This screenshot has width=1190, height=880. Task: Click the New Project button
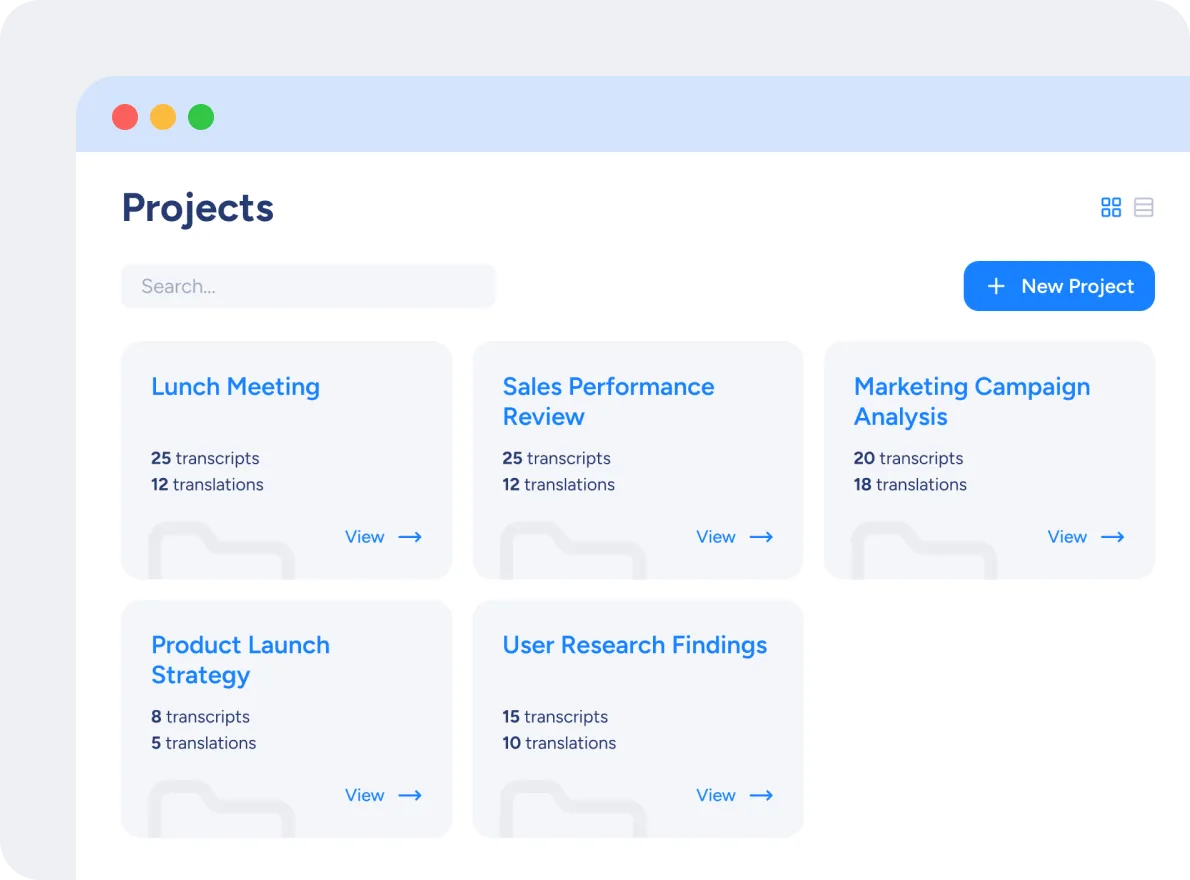click(x=1059, y=286)
